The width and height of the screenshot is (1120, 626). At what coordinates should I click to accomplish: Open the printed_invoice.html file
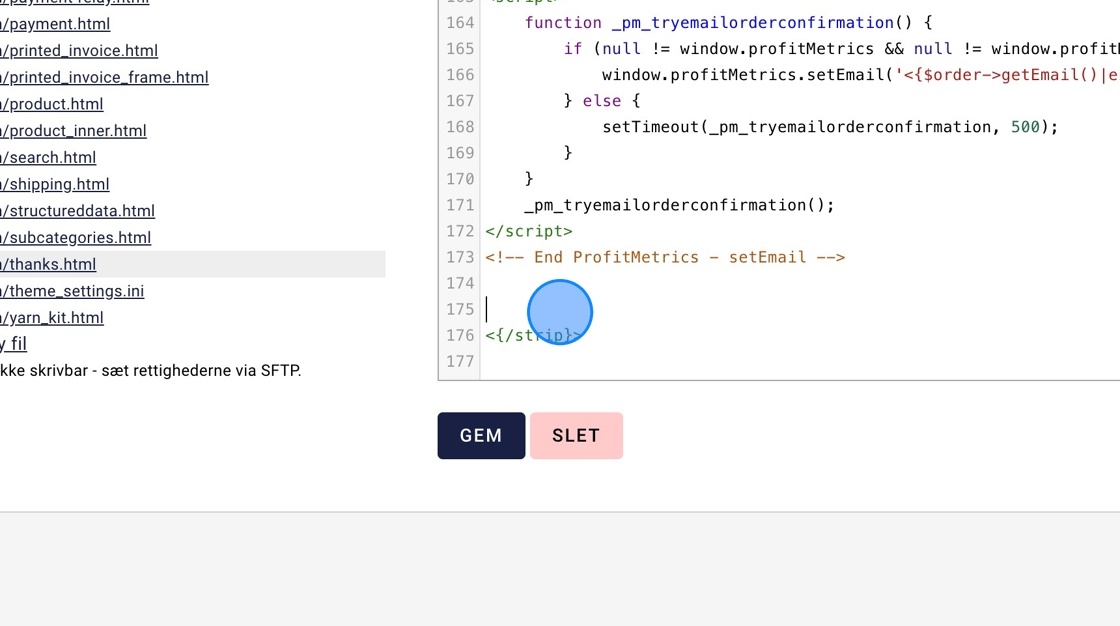[x=82, y=50]
